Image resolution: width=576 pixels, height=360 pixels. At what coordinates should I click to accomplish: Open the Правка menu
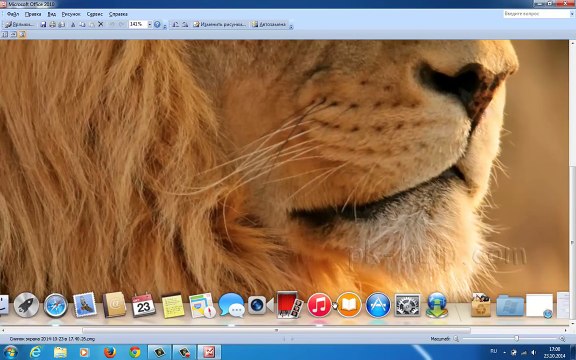(x=33, y=14)
